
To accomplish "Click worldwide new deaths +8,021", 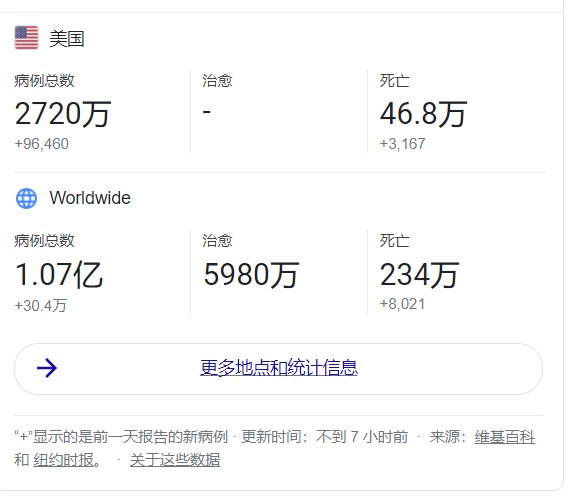I will (x=402, y=304).
